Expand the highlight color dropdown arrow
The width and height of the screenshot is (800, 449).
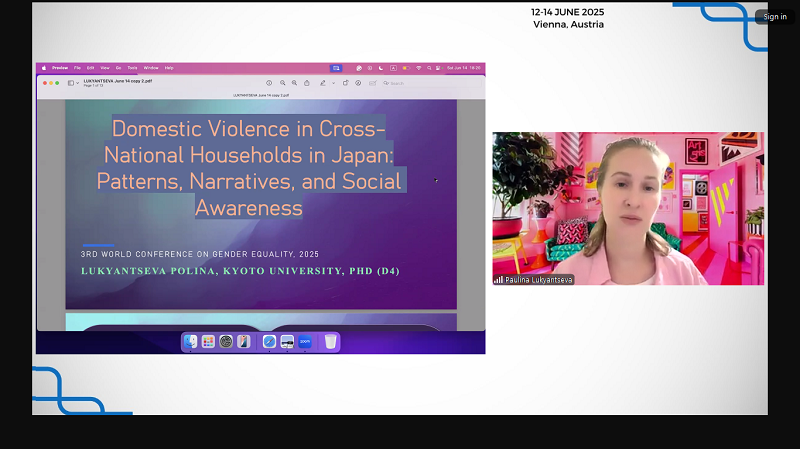[x=332, y=83]
